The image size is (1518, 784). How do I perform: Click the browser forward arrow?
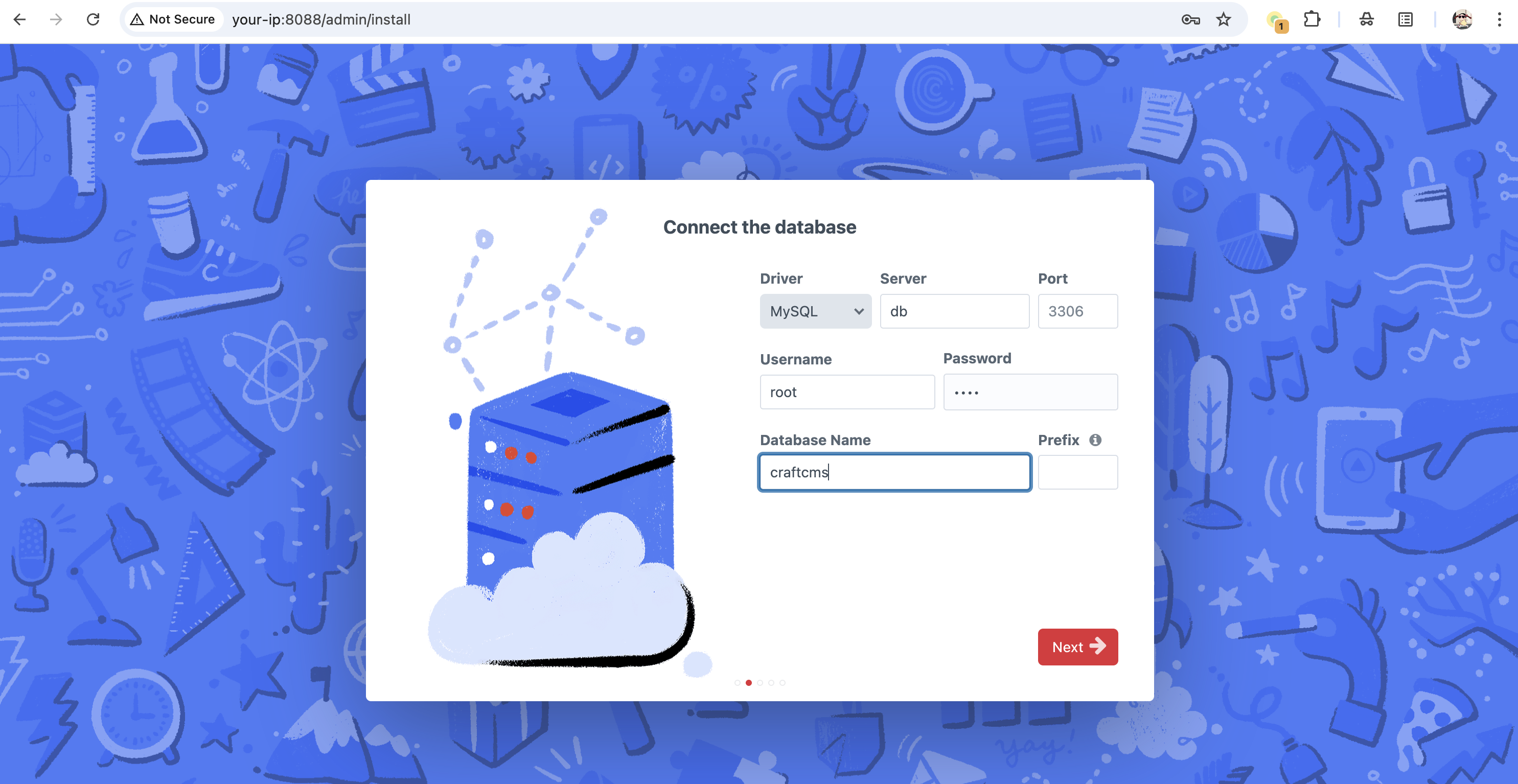coord(56,19)
